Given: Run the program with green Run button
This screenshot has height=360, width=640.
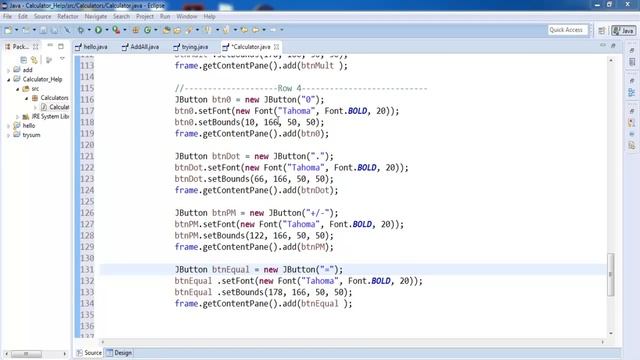Looking at the screenshot, I should (x=98, y=30).
